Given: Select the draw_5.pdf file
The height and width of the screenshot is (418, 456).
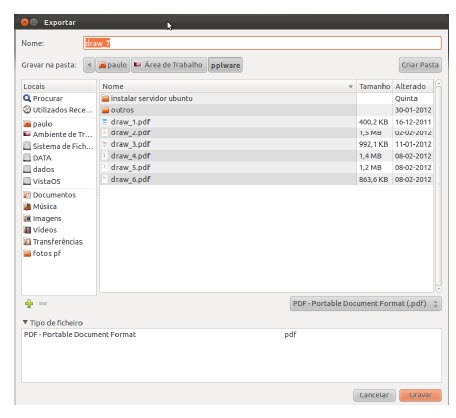Looking at the screenshot, I should [x=228, y=167].
